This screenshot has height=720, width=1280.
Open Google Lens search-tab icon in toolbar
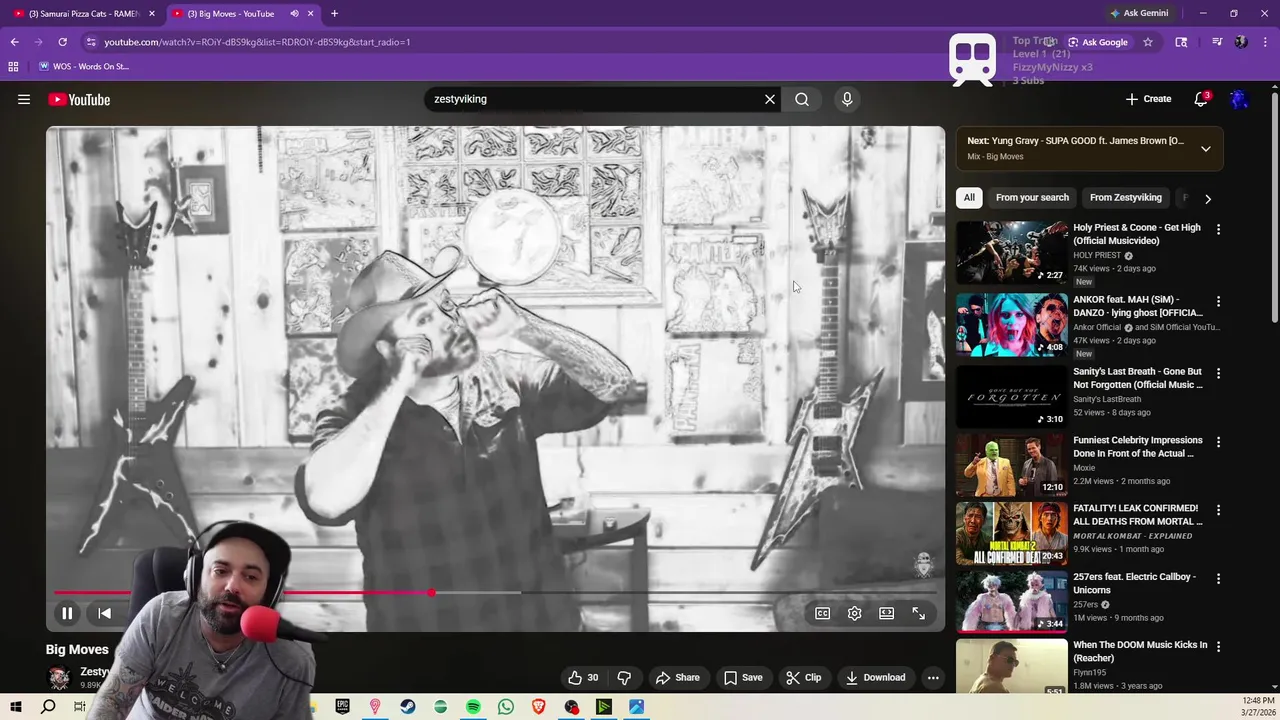(x=1181, y=42)
